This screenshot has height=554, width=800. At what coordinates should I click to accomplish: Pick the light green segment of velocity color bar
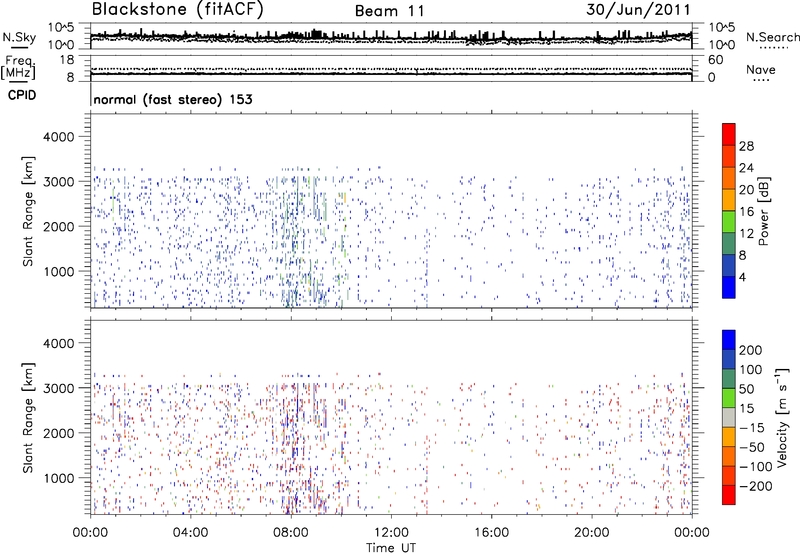click(x=729, y=398)
